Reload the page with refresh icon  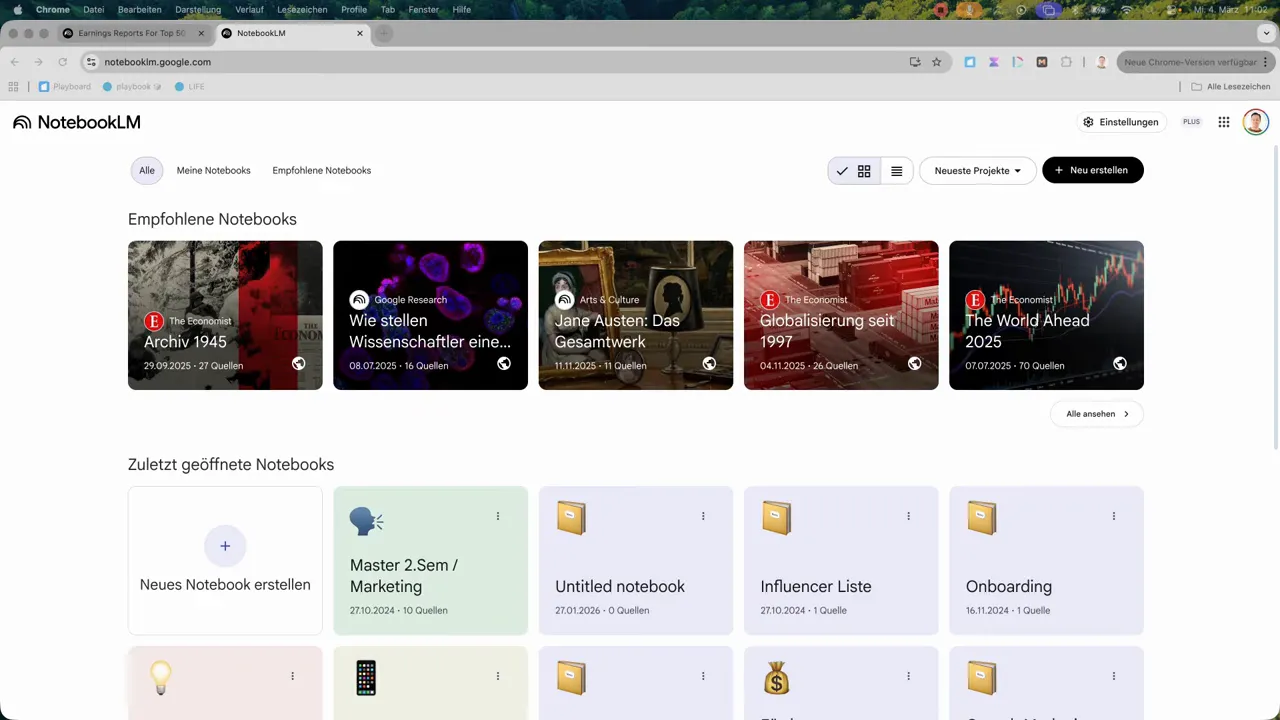click(x=62, y=62)
